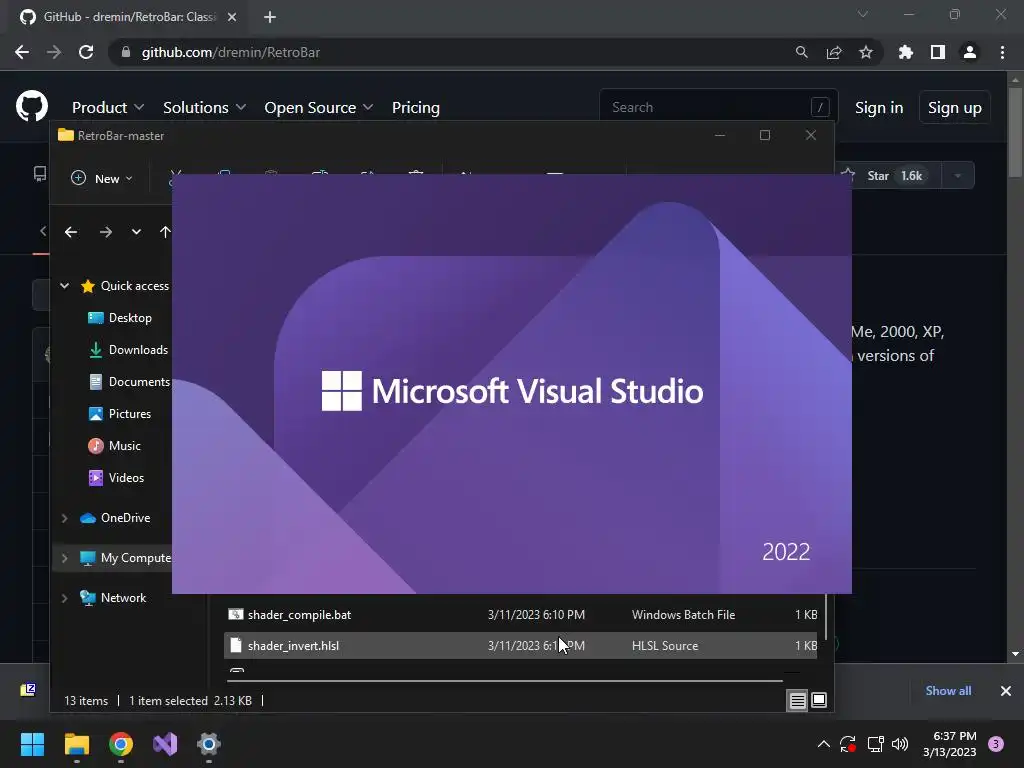
Task: Click the HLSL Source type cell
Action: click(x=665, y=645)
